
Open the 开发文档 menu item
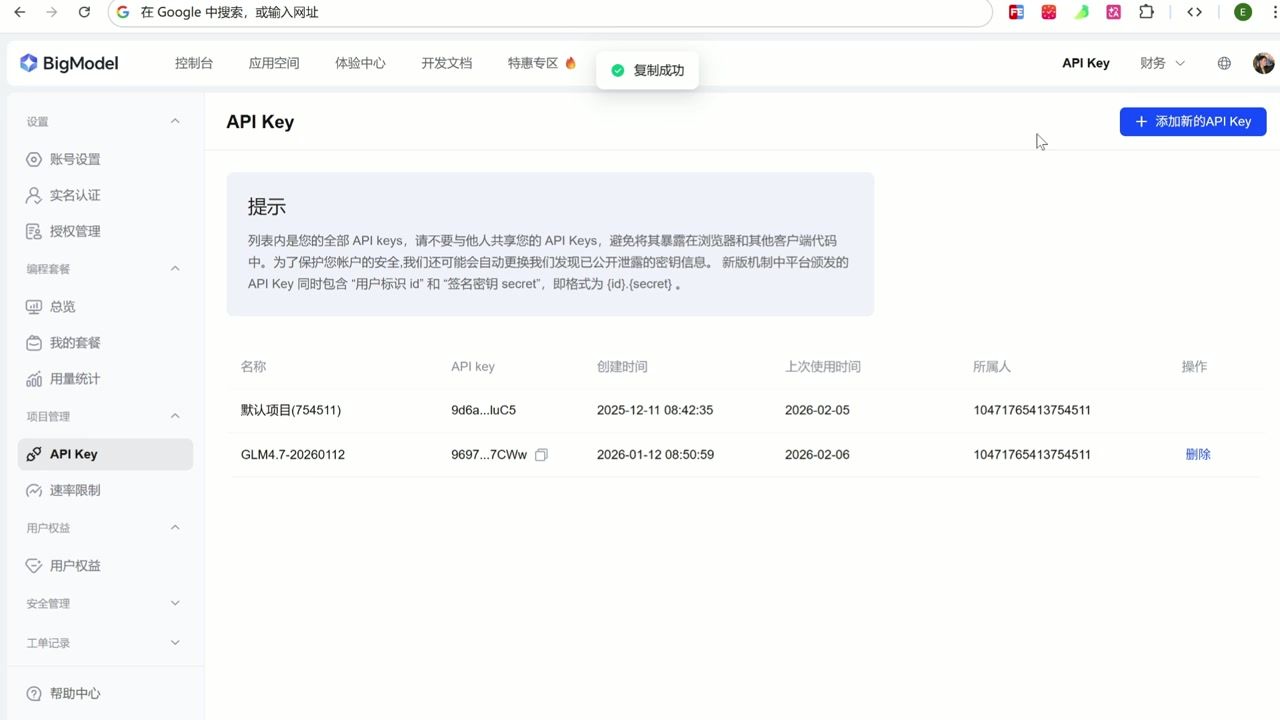coord(446,63)
